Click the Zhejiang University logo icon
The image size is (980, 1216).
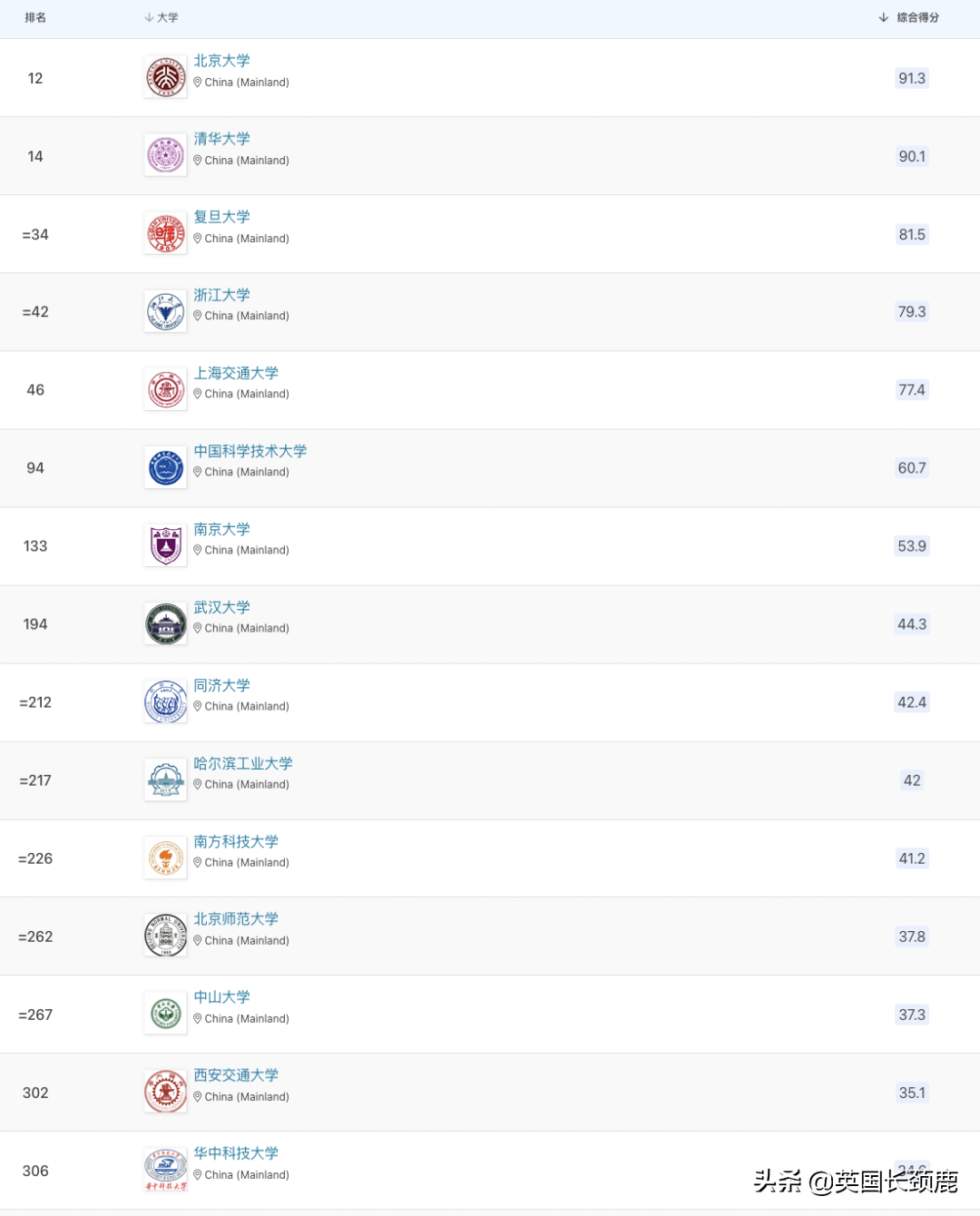coord(165,312)
